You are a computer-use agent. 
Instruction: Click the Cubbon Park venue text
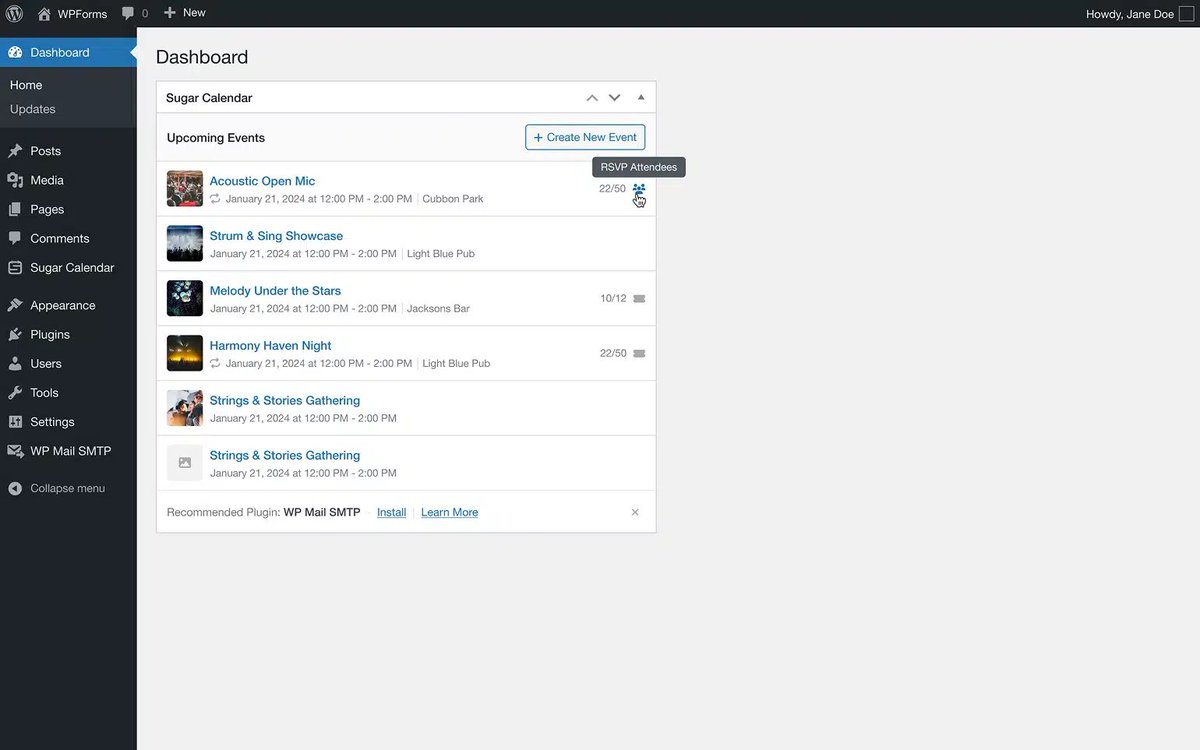(453, 199)
